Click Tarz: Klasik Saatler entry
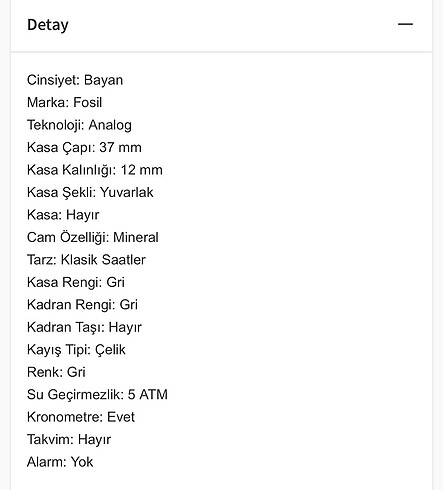Image resolution: width=443 pixels, height=490 pixels. tap(86, 260)
